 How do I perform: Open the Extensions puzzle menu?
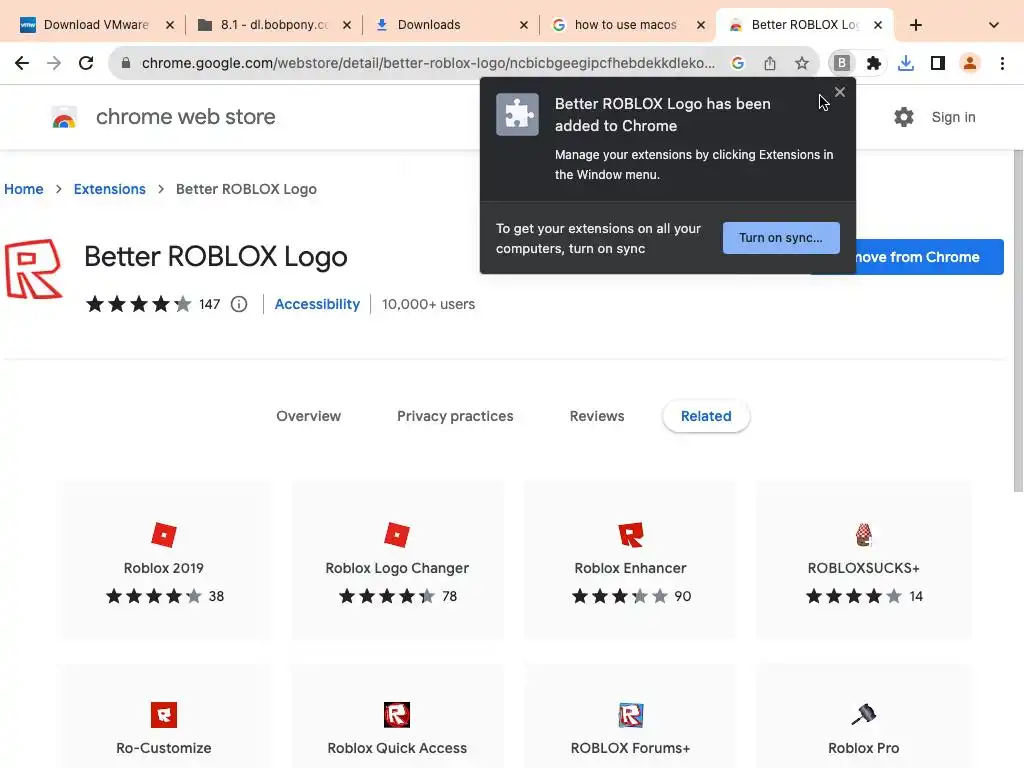point(874,63)
